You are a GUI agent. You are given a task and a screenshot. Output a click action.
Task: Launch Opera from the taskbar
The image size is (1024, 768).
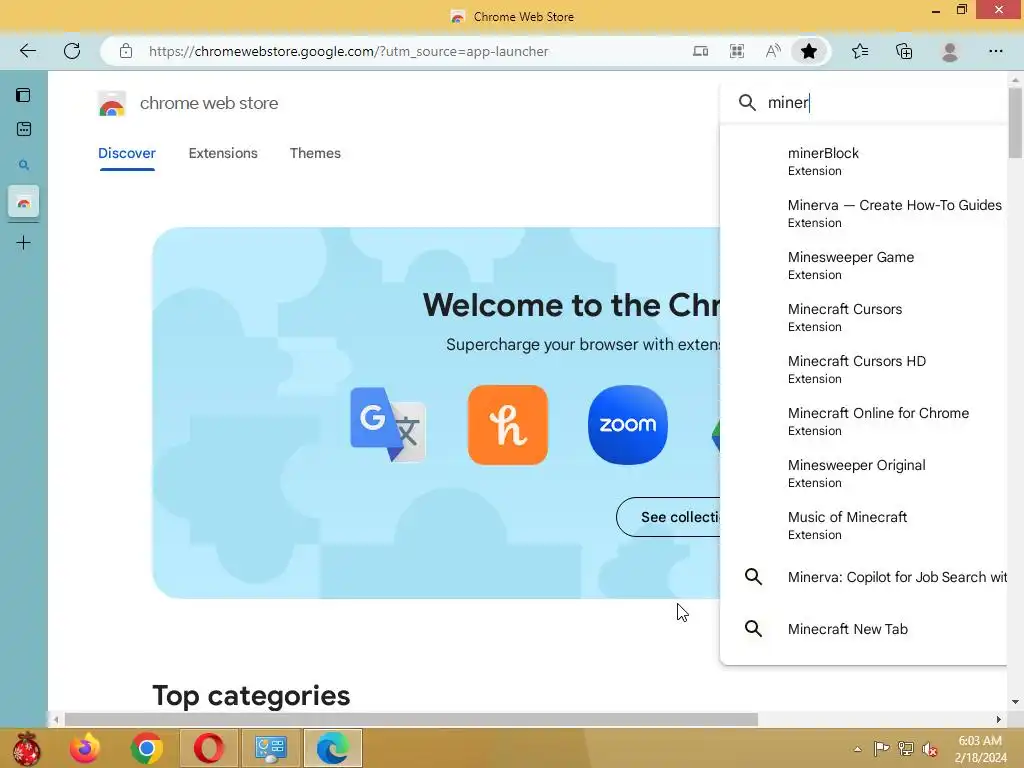click(x=208, y=748)
